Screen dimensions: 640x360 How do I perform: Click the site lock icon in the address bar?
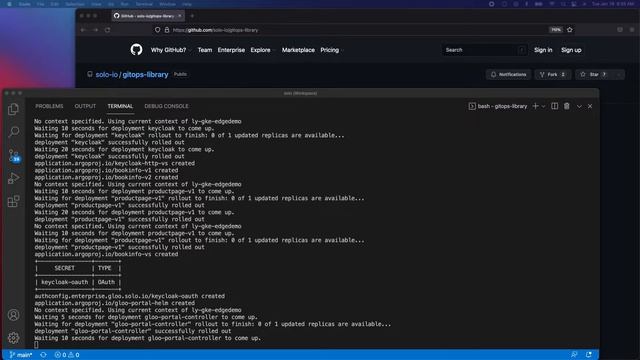[167, 30]
